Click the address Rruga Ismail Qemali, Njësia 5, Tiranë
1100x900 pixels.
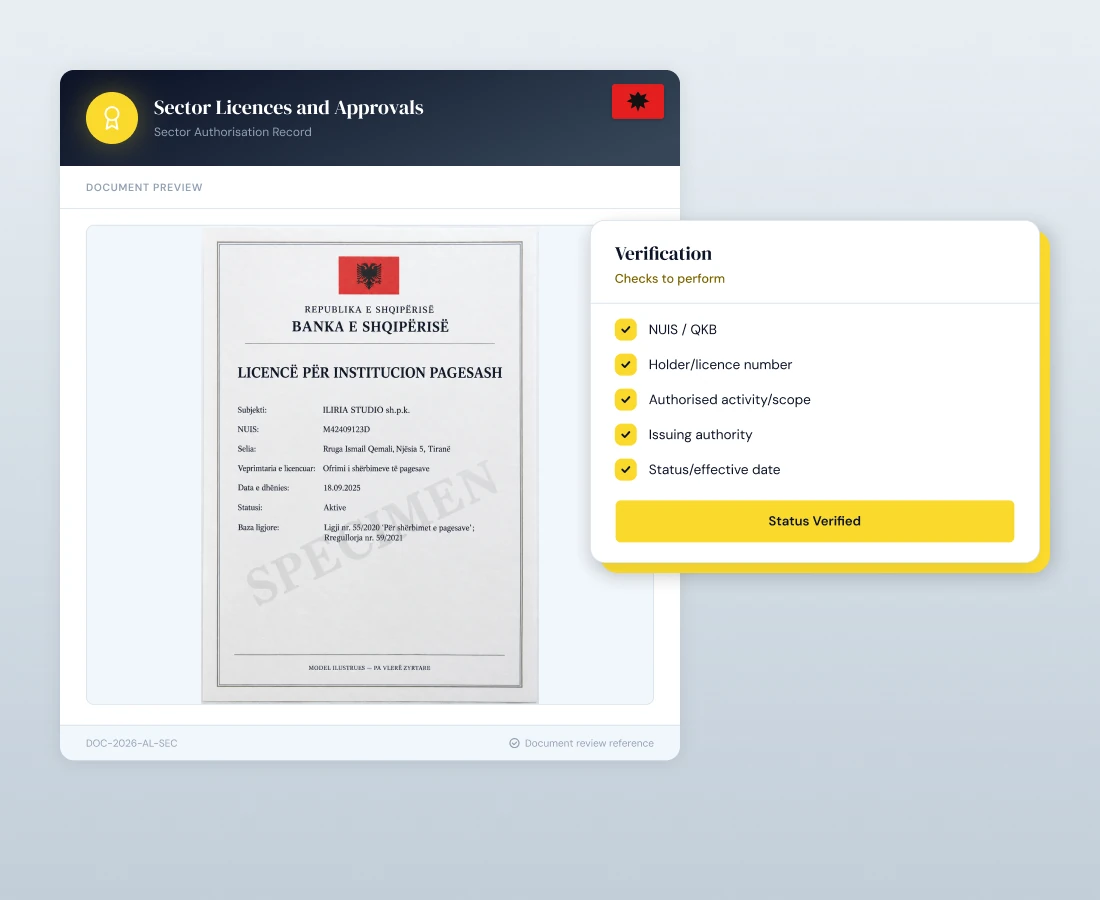pos(387,449)
